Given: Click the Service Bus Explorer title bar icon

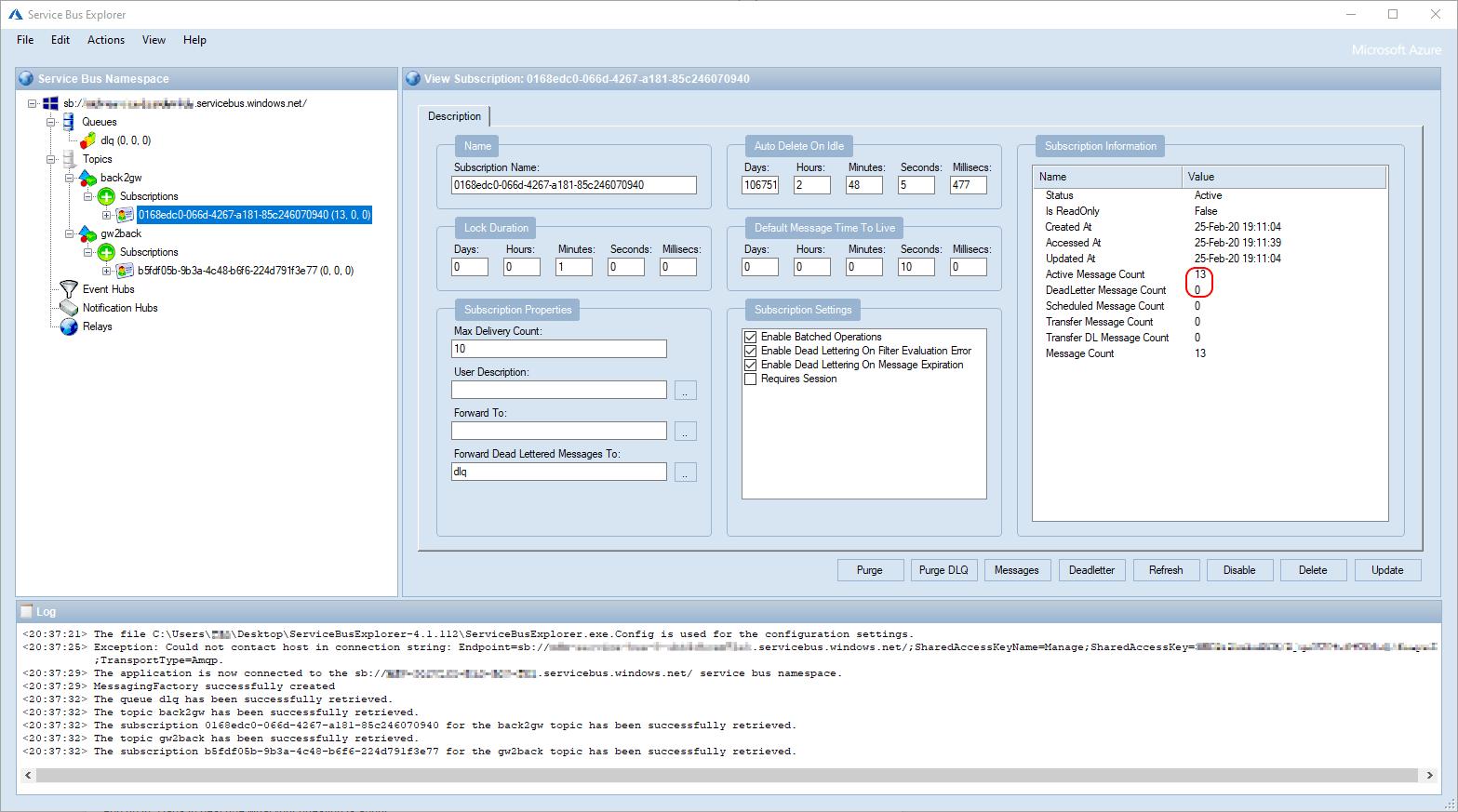Looking at the screenshot, I should (15, 14).
